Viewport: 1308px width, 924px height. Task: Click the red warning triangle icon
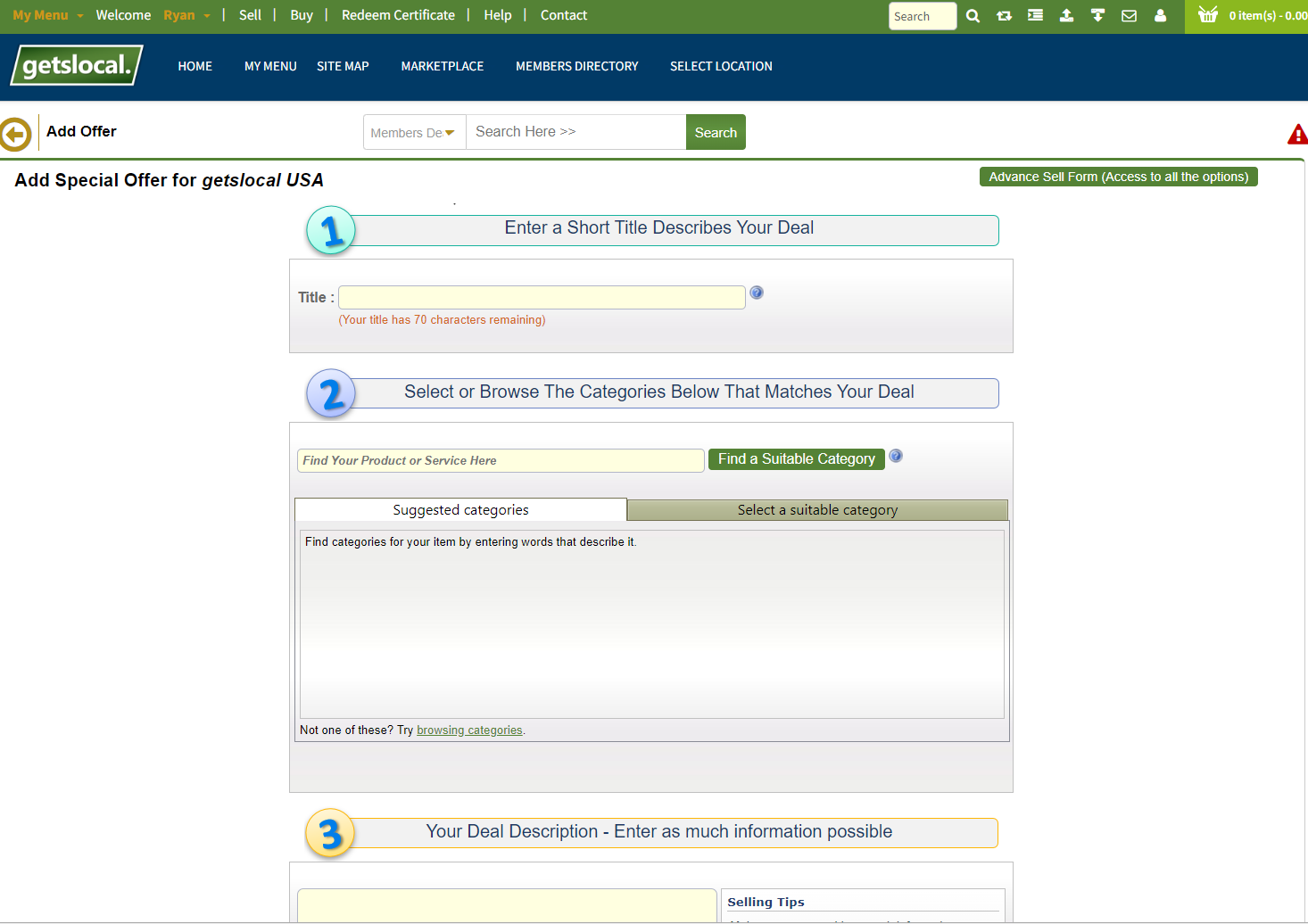click(1297, 135)
